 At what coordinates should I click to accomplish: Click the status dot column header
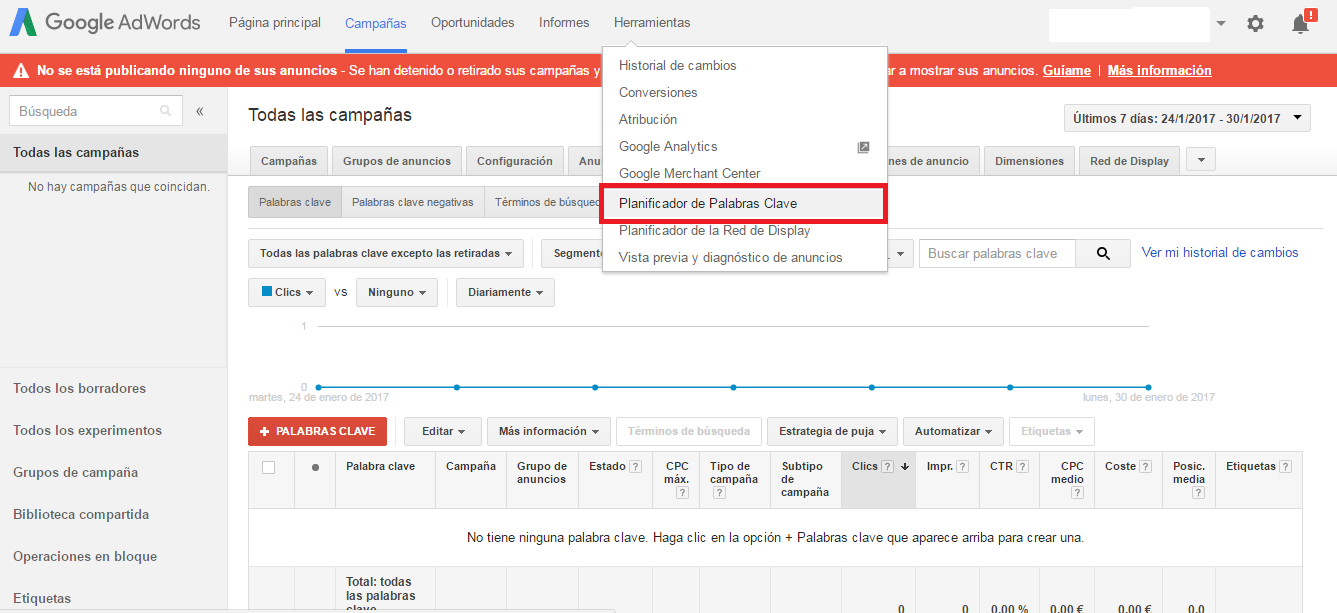pyautogui.click(x=315, y=467)
